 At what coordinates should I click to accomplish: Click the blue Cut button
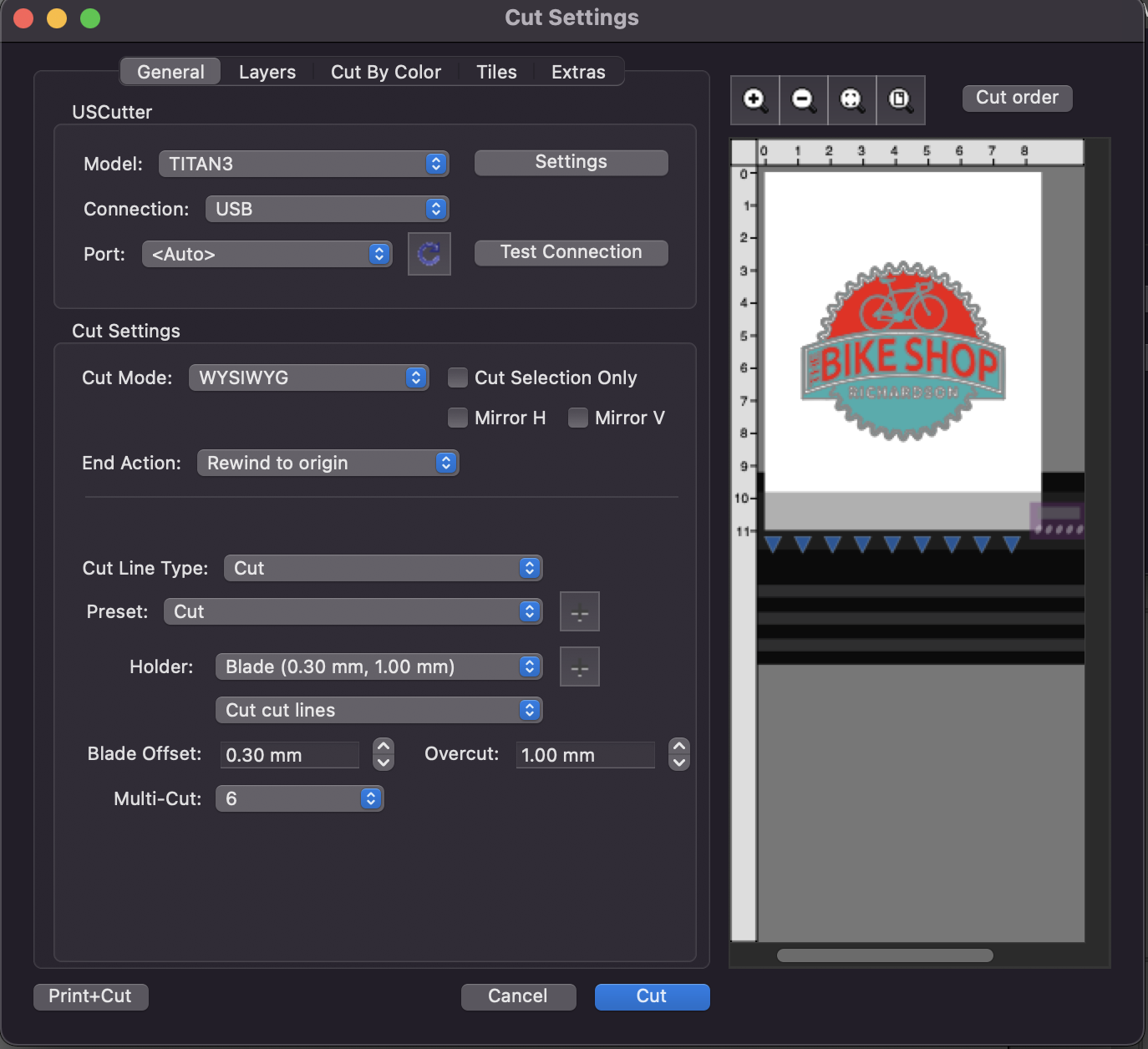coord(652,996)
